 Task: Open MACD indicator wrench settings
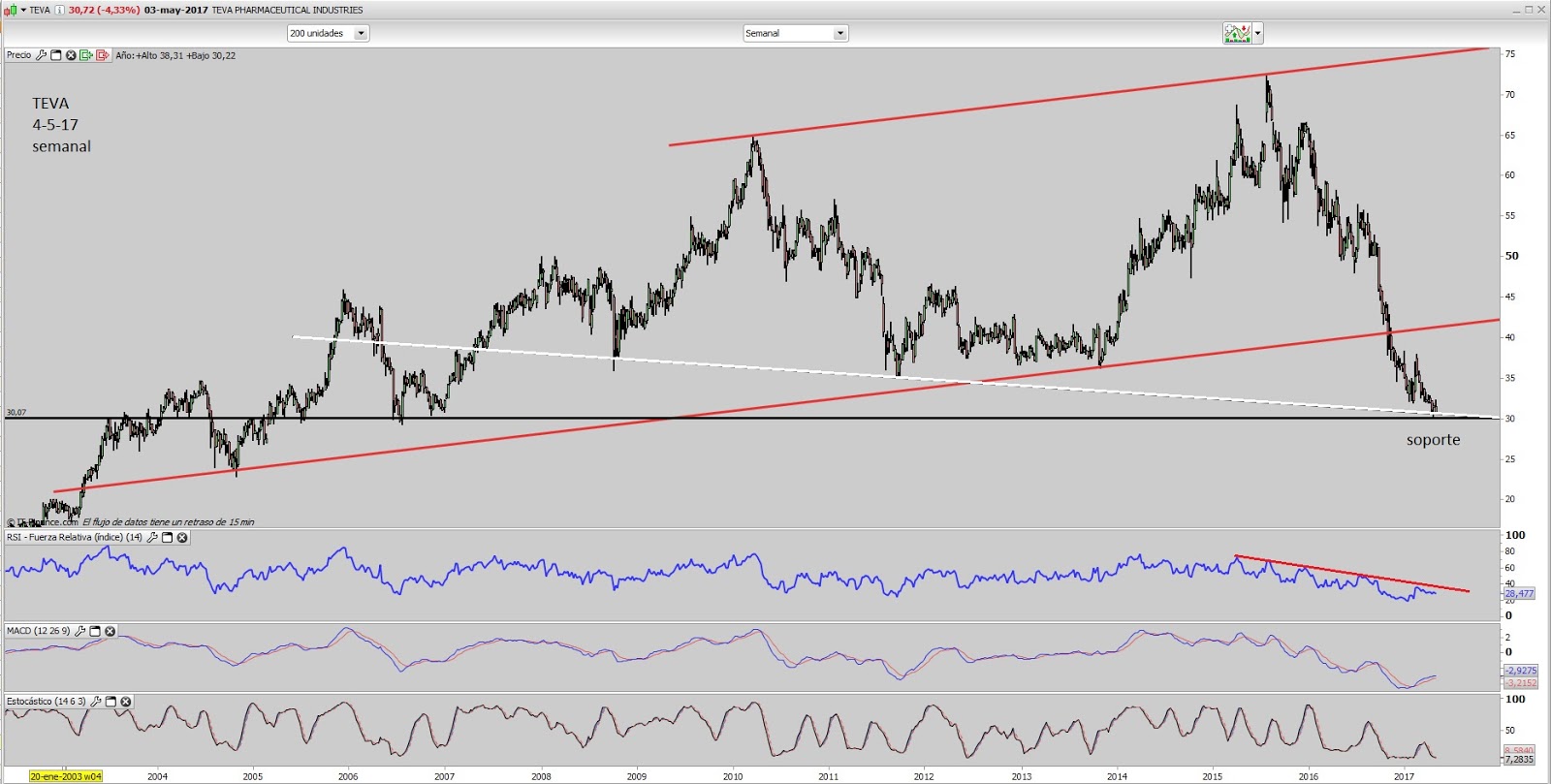point(80,631)
